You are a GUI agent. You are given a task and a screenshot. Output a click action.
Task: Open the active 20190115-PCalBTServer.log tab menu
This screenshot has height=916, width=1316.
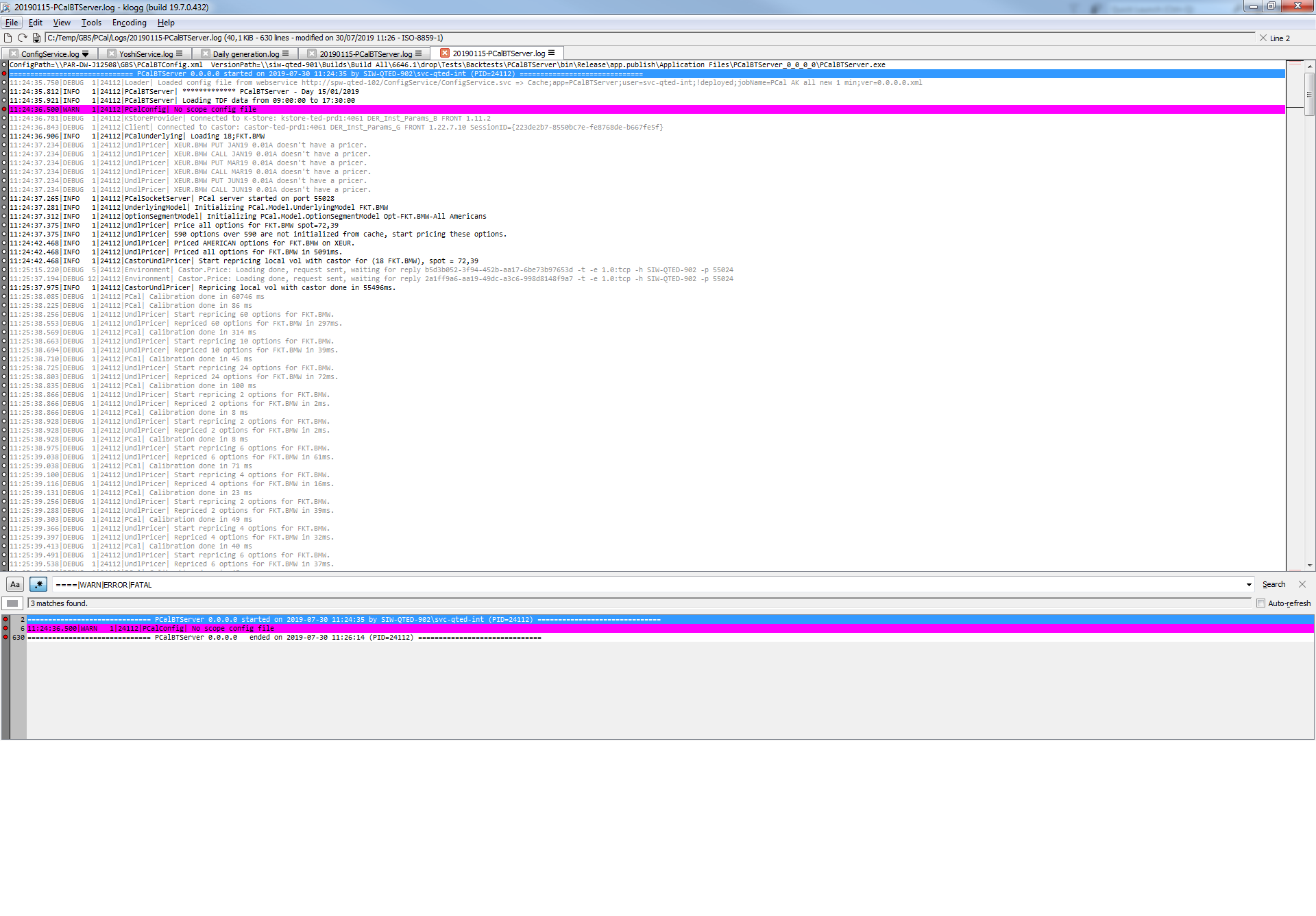coord(552,53)
